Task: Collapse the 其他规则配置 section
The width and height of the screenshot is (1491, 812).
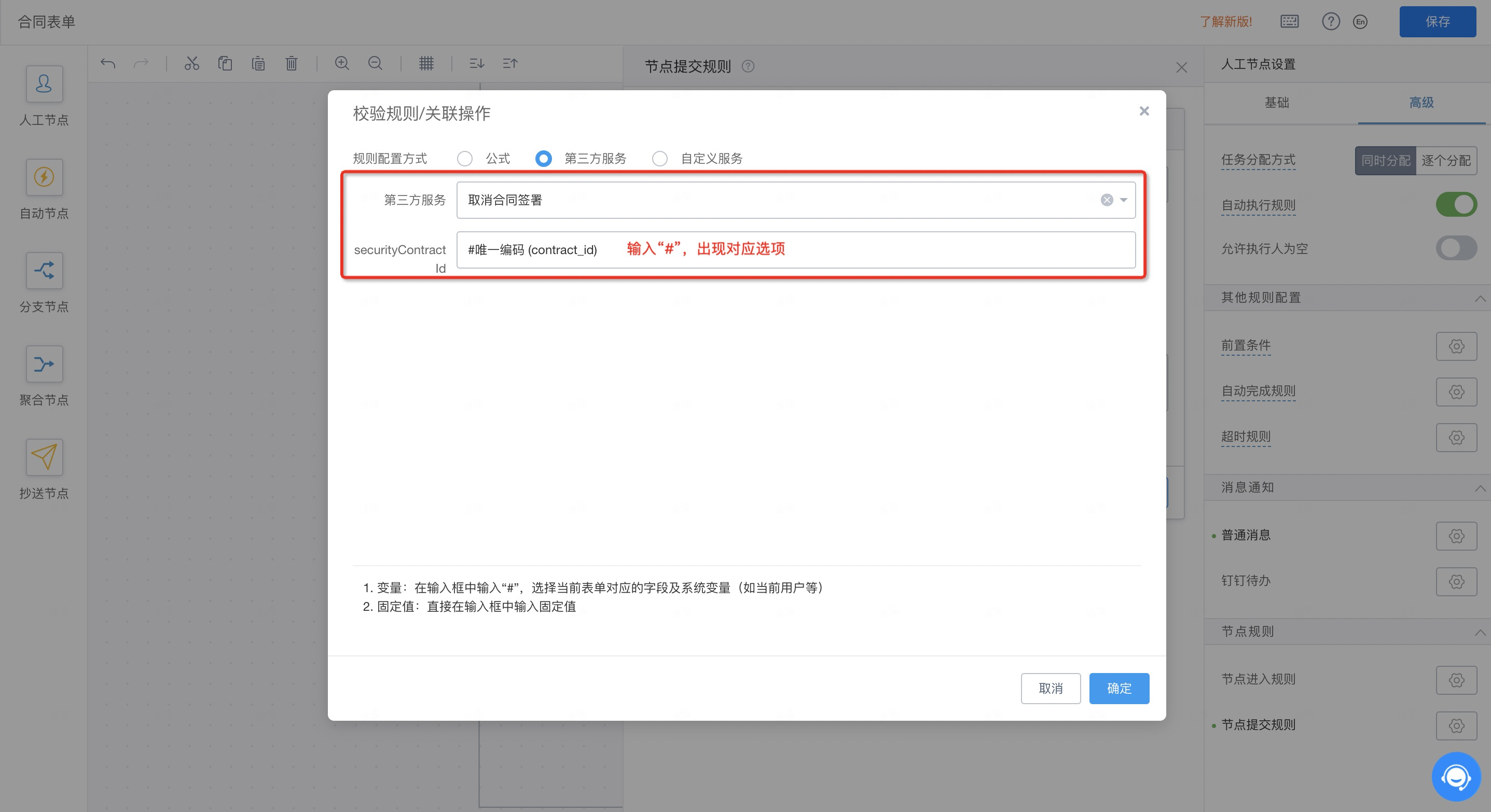Action: pos(1480,298)
